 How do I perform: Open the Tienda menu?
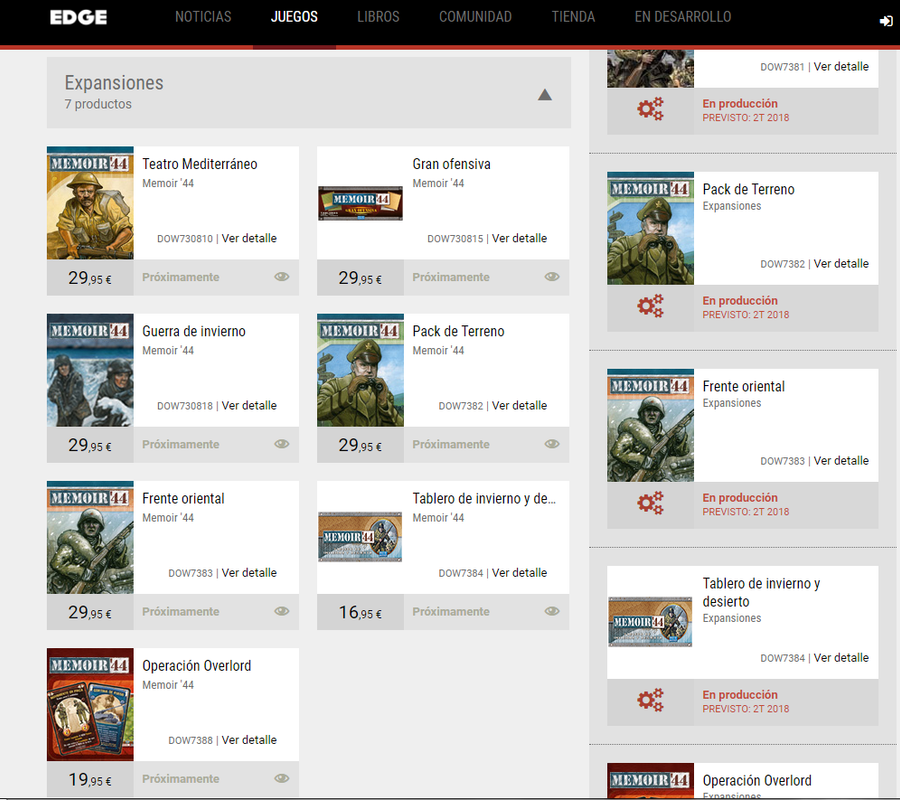click(573, 17)
